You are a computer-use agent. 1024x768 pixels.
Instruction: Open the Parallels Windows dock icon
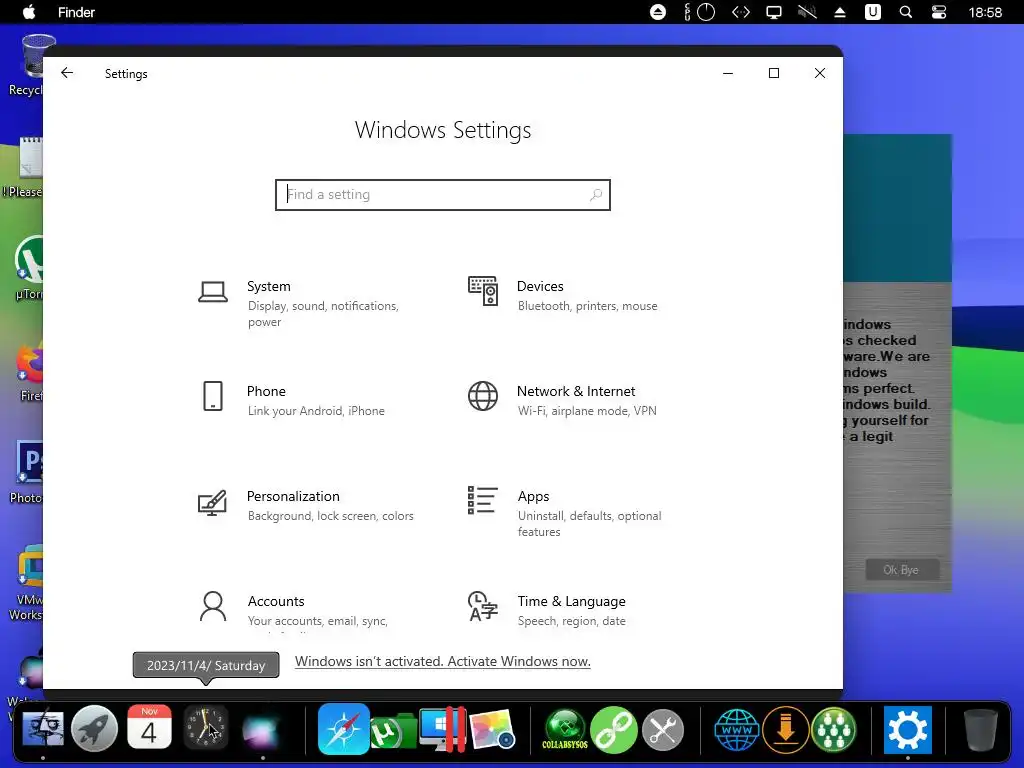[x=442, y=728]
